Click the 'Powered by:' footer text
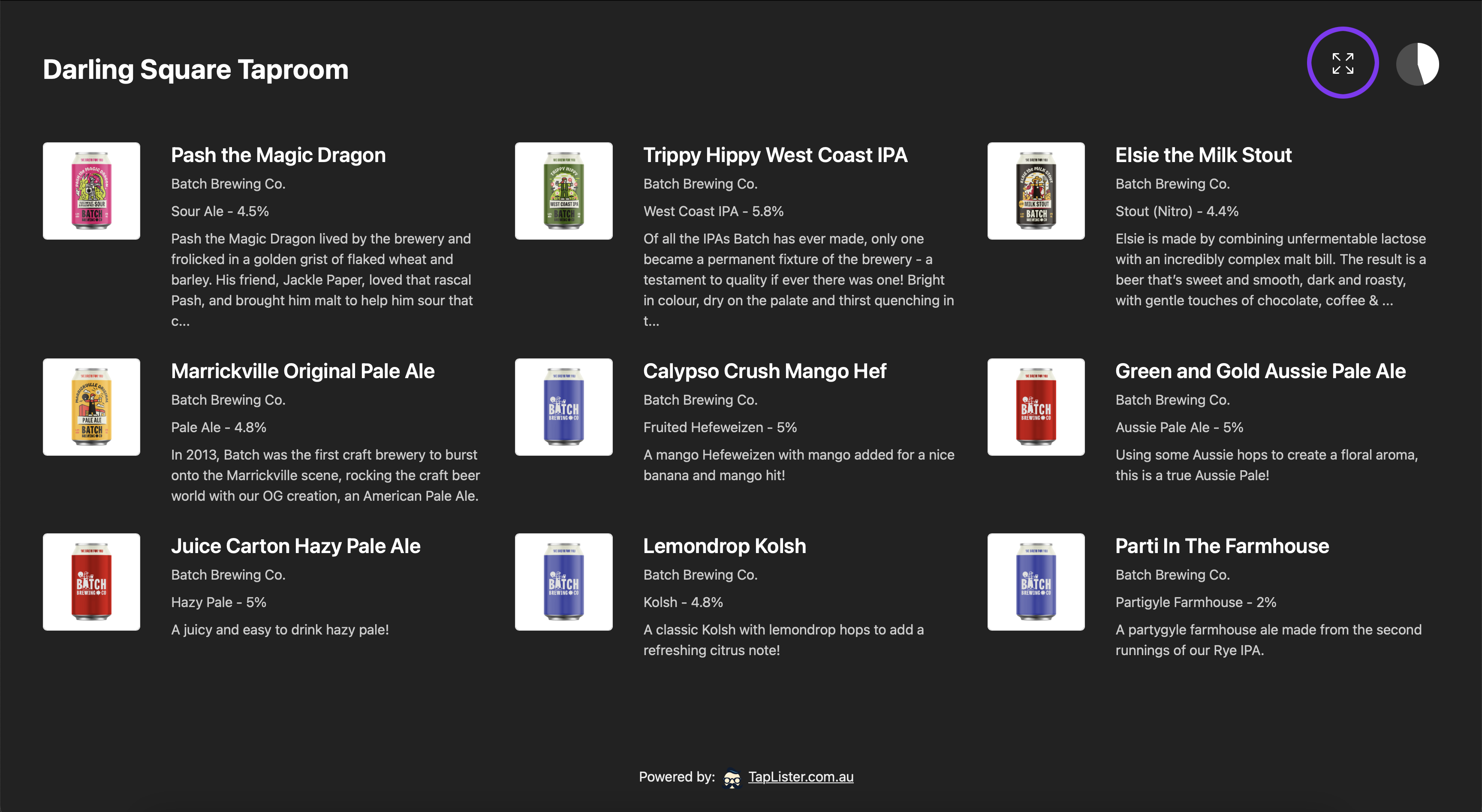The height and width of the screenshot is (812, 1482). (x=677, y=777)
